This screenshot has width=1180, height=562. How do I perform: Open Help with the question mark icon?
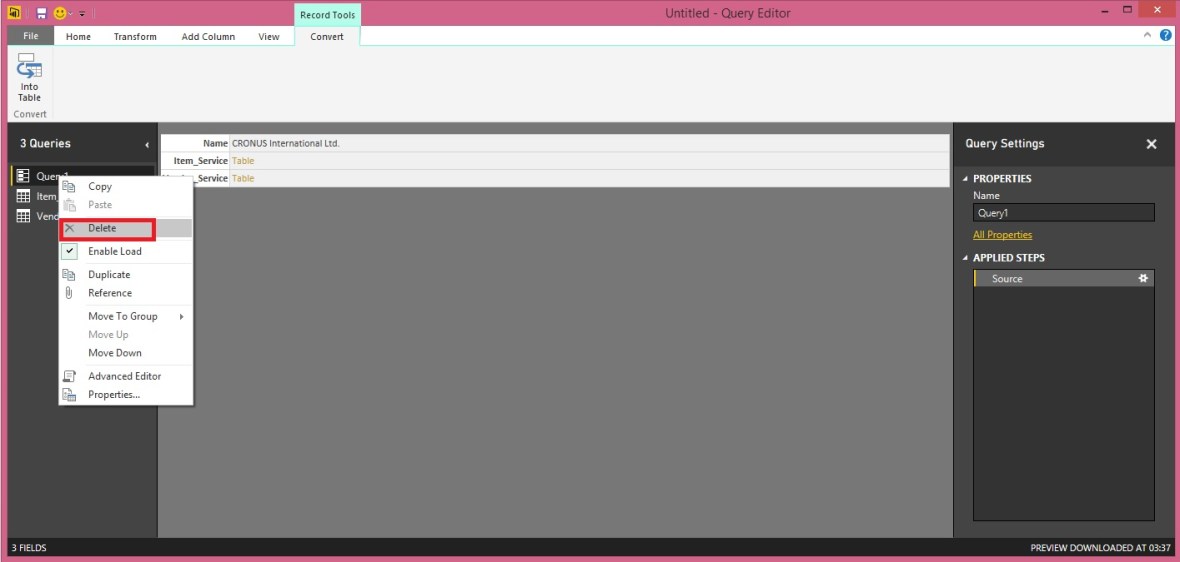(1166, 35)
